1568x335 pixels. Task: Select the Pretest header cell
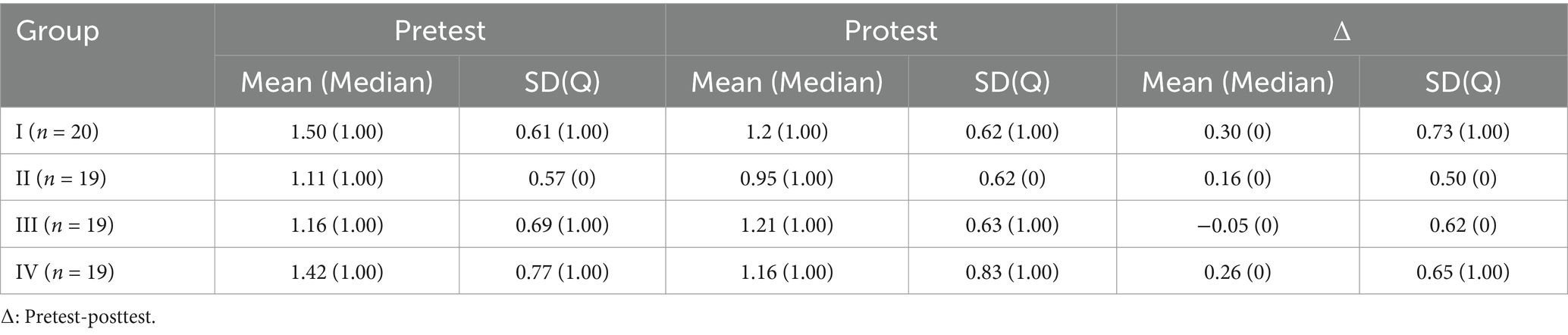(x=440, y=30)
